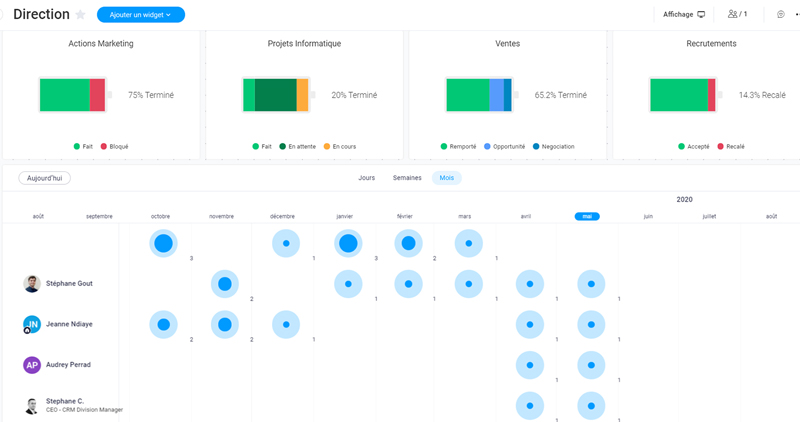Toggle Fait legend in Actions Marketing
The height and width of the screenshot is (422, 800).
point(83,146)
